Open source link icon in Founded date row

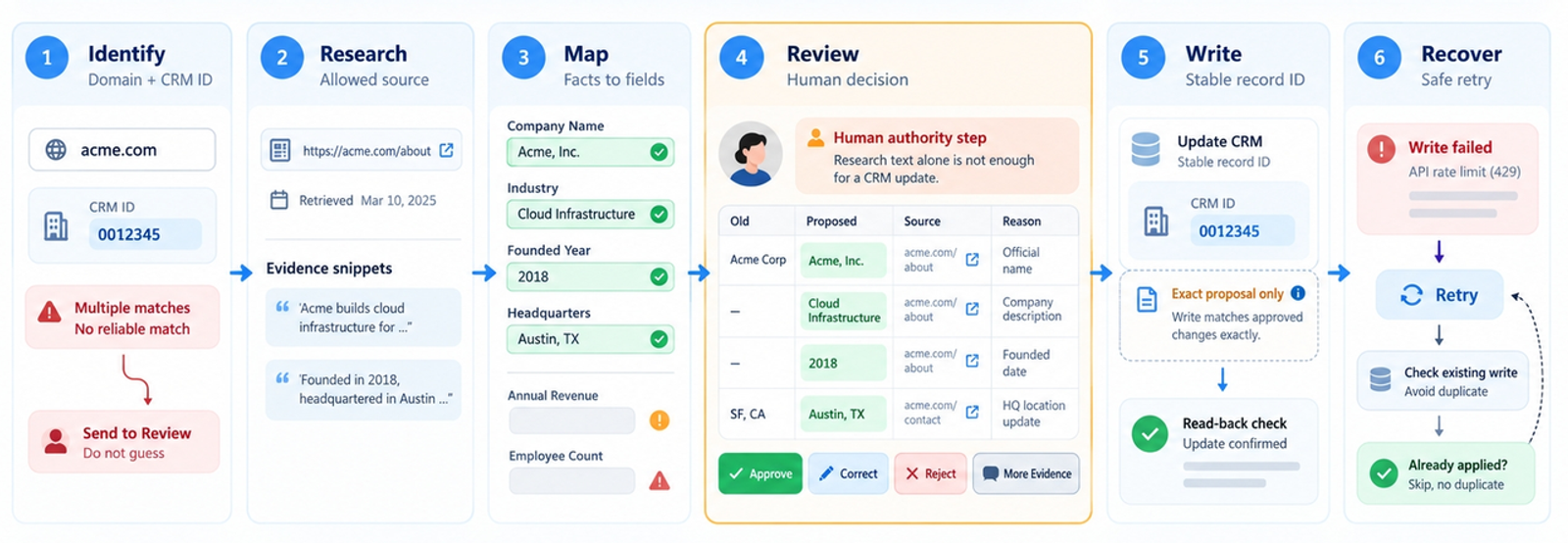pyautogui.click(x=972, y=361)
